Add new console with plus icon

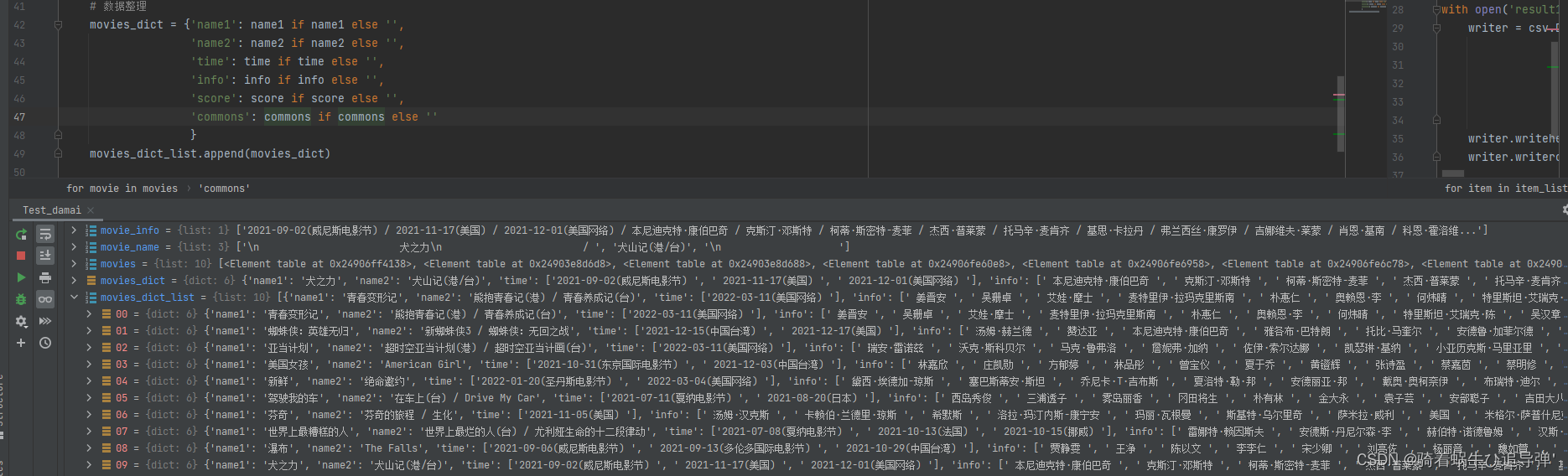[x=21, y=343]
